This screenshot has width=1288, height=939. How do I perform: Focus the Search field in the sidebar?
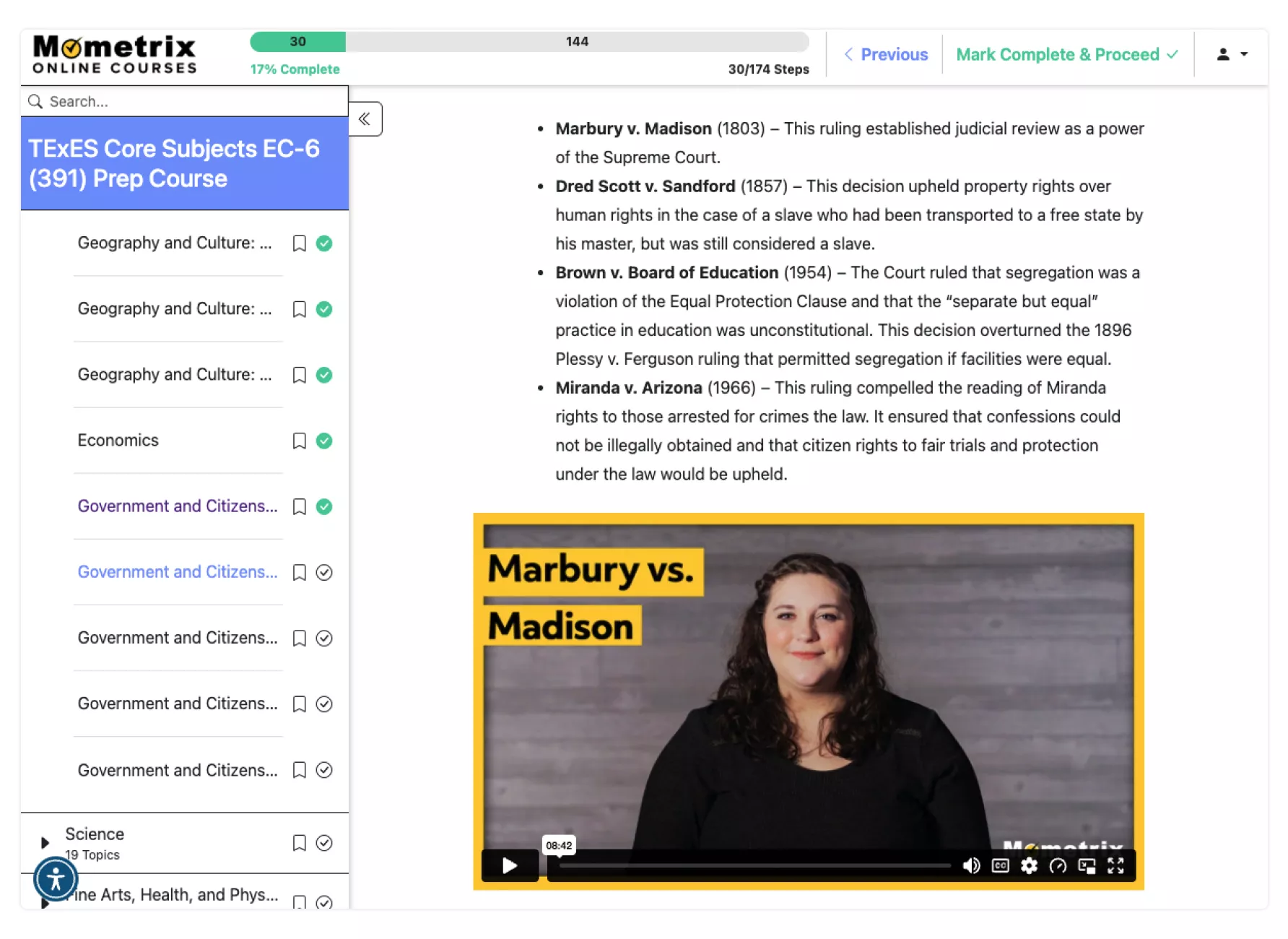point(185,102)
